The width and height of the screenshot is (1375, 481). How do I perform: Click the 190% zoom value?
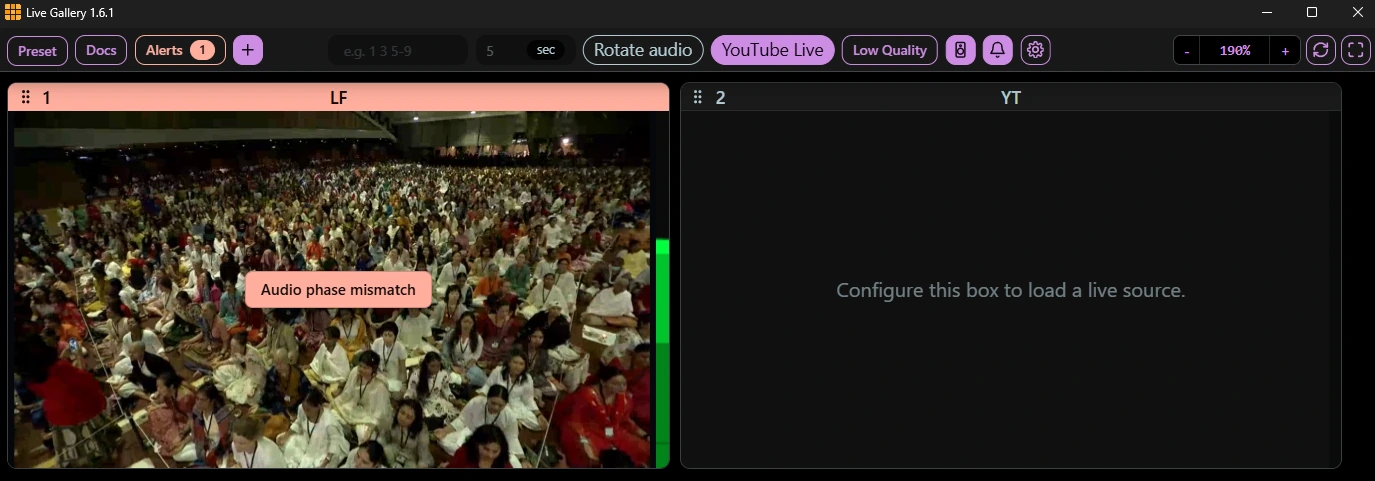click(1235, 50)
